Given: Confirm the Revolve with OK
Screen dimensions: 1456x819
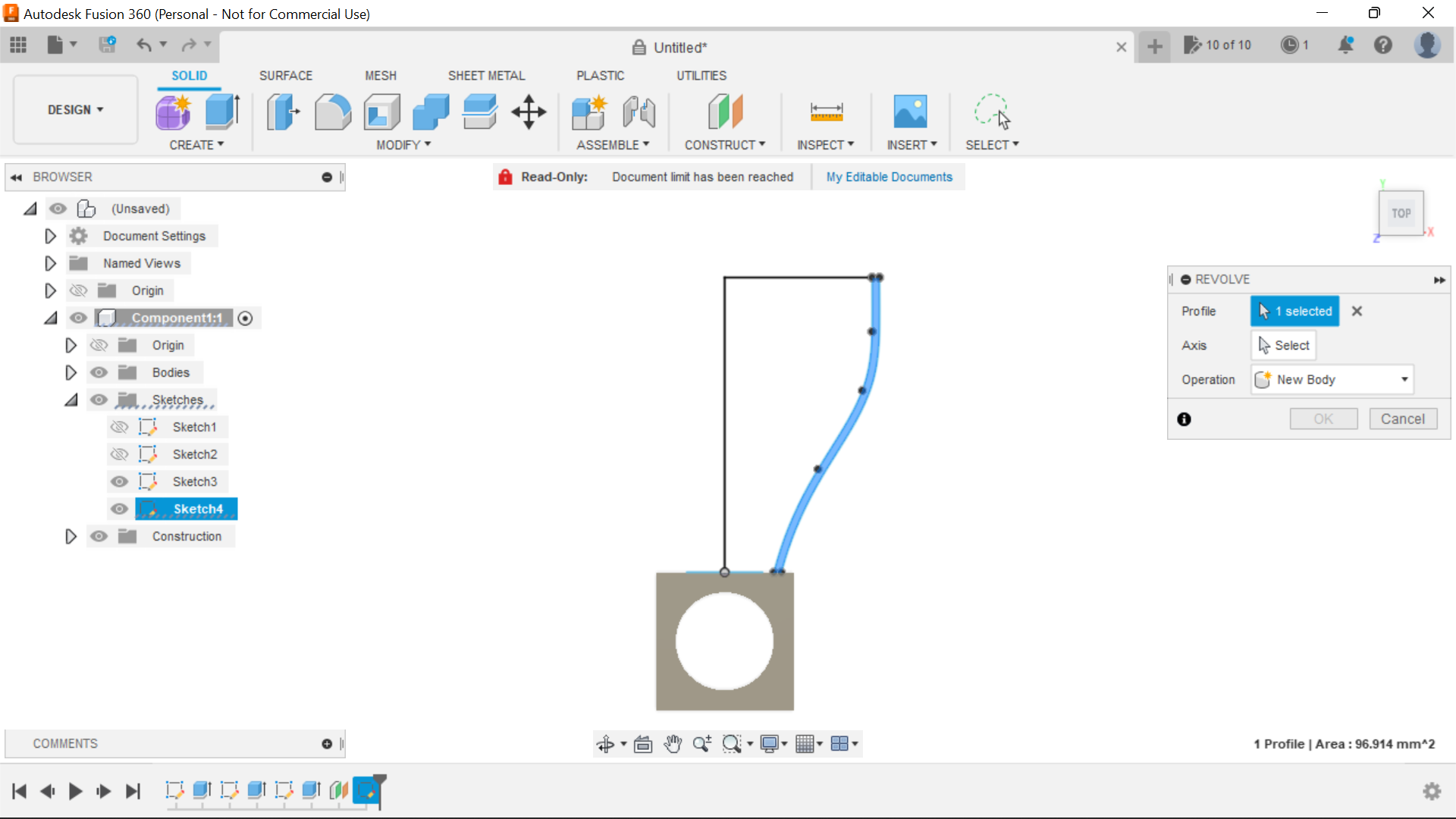Looking at the screenshot, I should (1323, 419).
